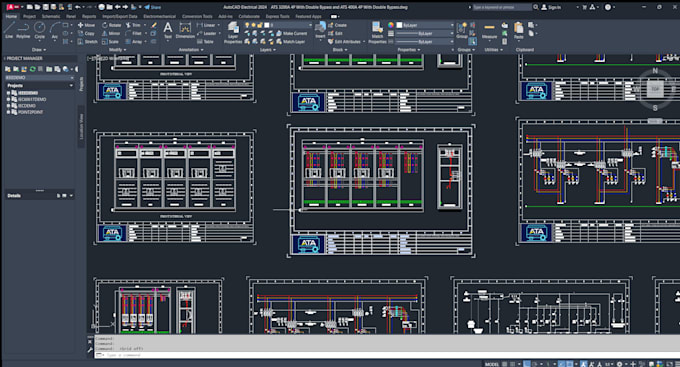This screenshot has height=367, width=680.
Task: Open the Home ribbon tab
Action: [x=11, y=16]
